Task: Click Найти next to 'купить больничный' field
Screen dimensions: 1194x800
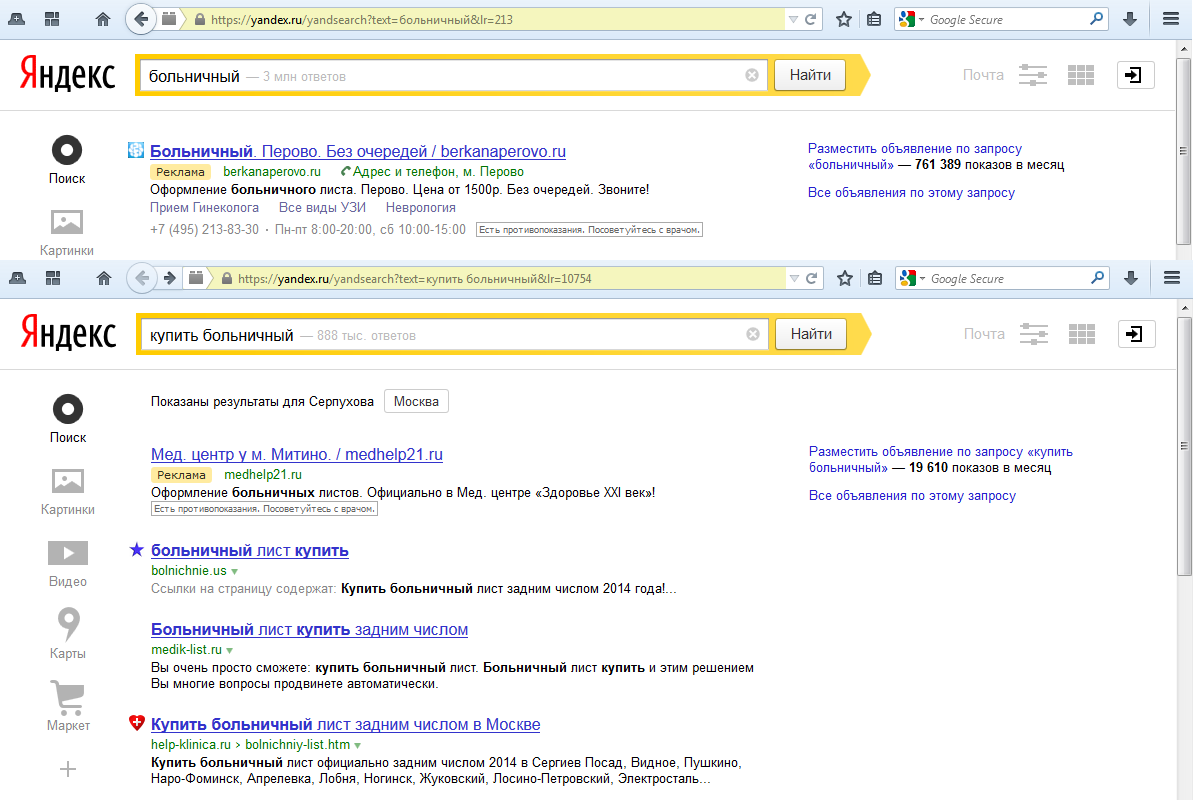Action: [x=811, y=333]
